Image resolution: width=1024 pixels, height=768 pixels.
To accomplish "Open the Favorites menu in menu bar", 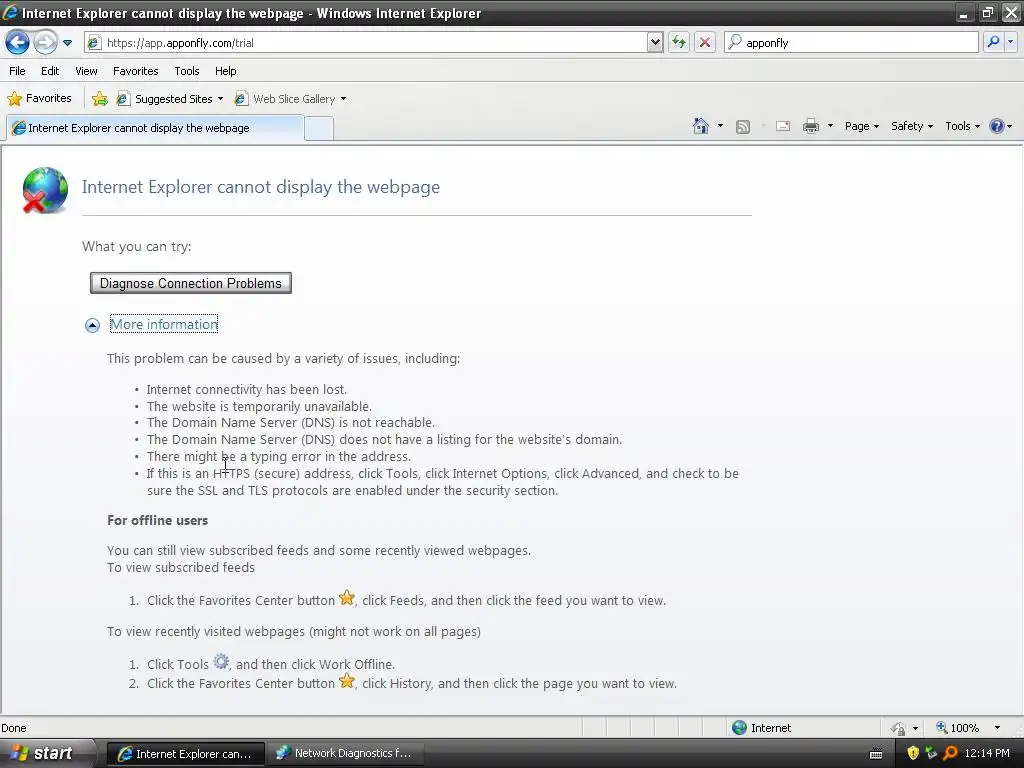I will click(x=135, y=71).
